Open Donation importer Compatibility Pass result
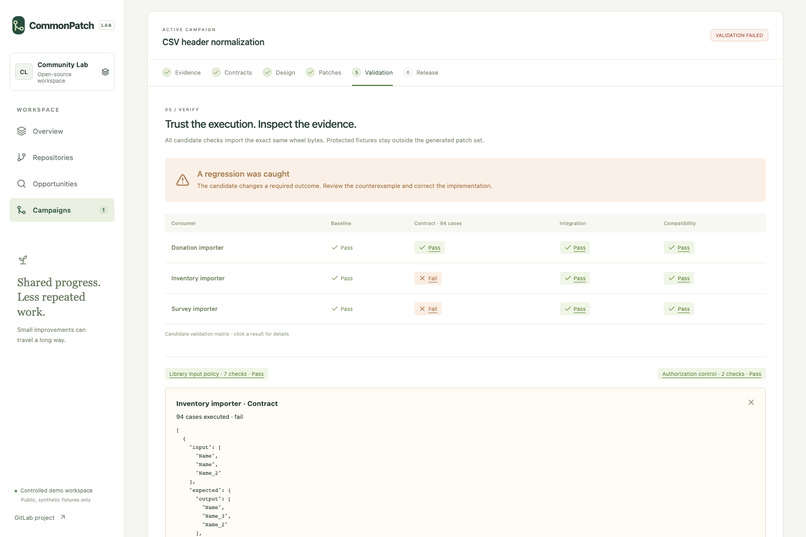 (679, 248)
